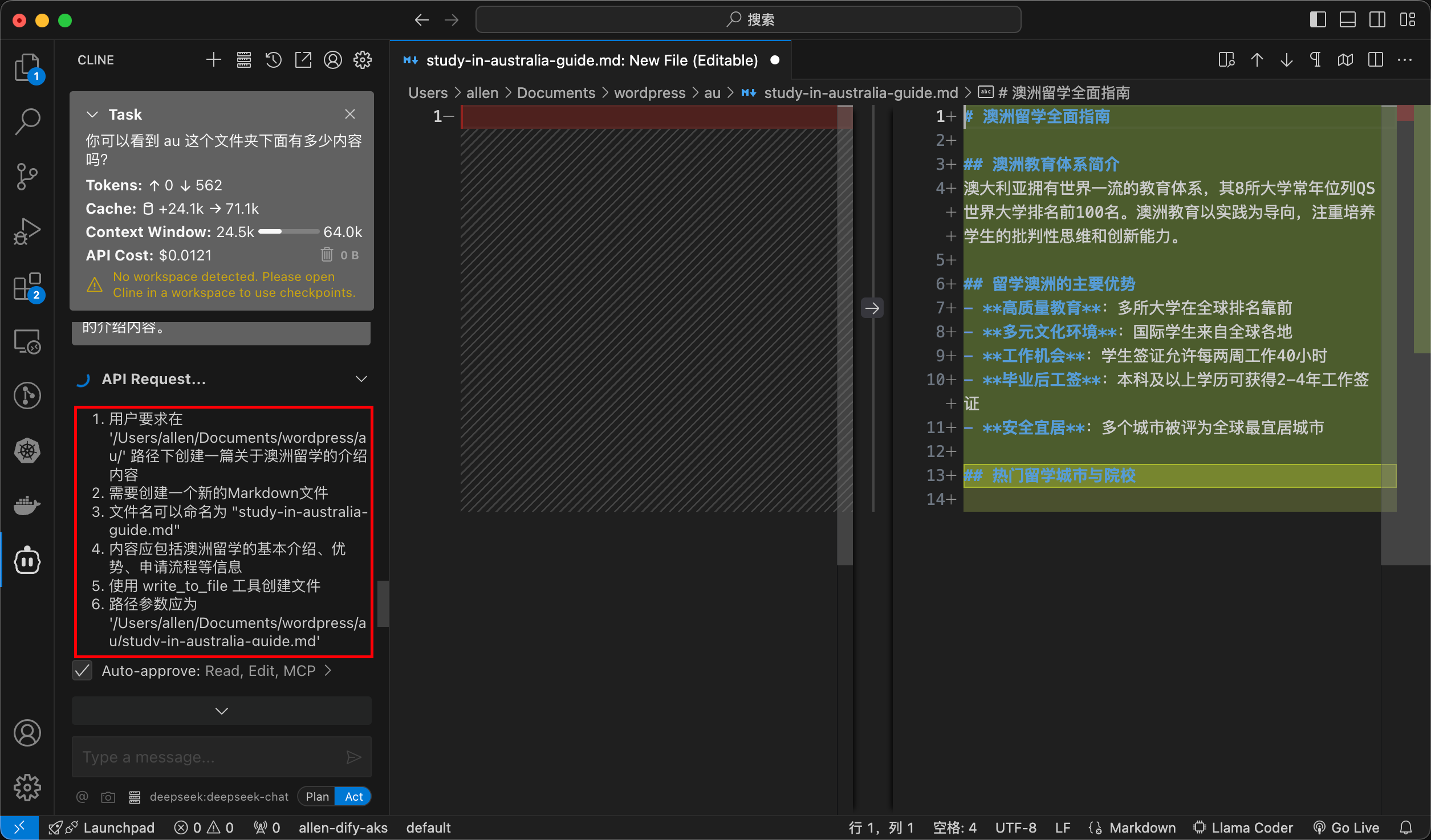Open the remote window button in status bar

point(19,827)
